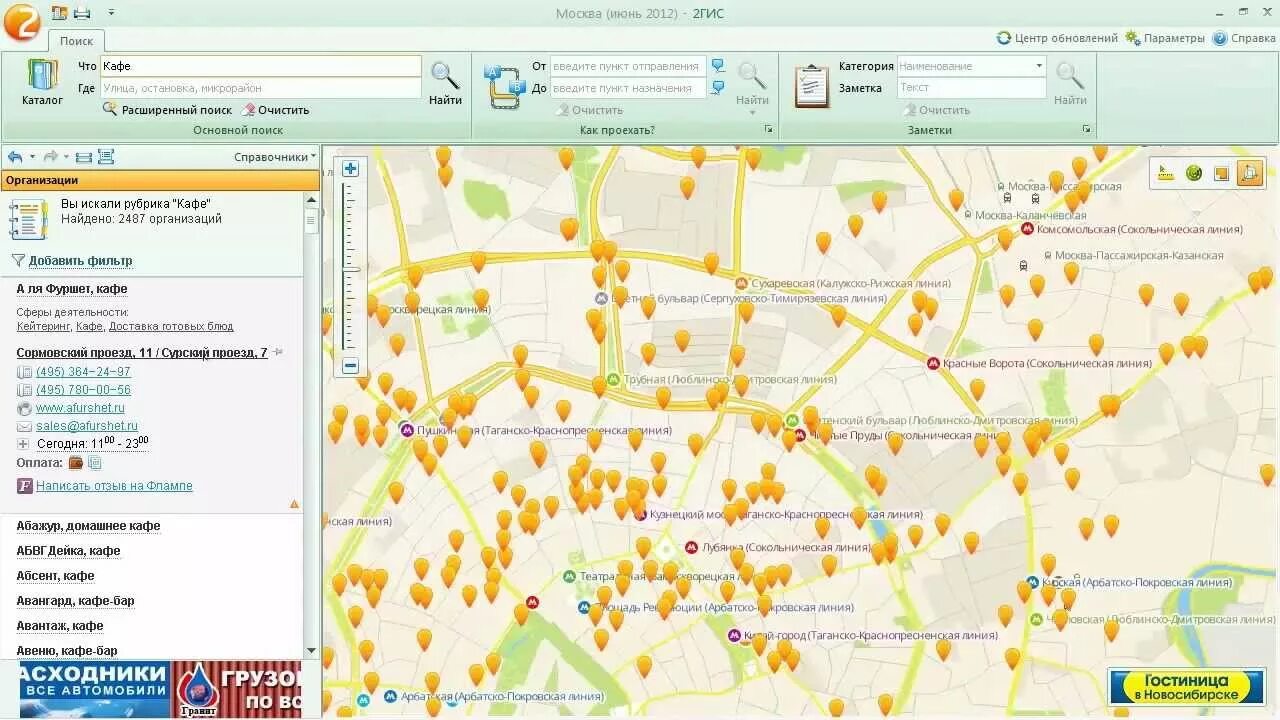The height and width of the screenshot is (720, 1280).
Task: Click the Кейтеринг category link
Action: (43, 326)
